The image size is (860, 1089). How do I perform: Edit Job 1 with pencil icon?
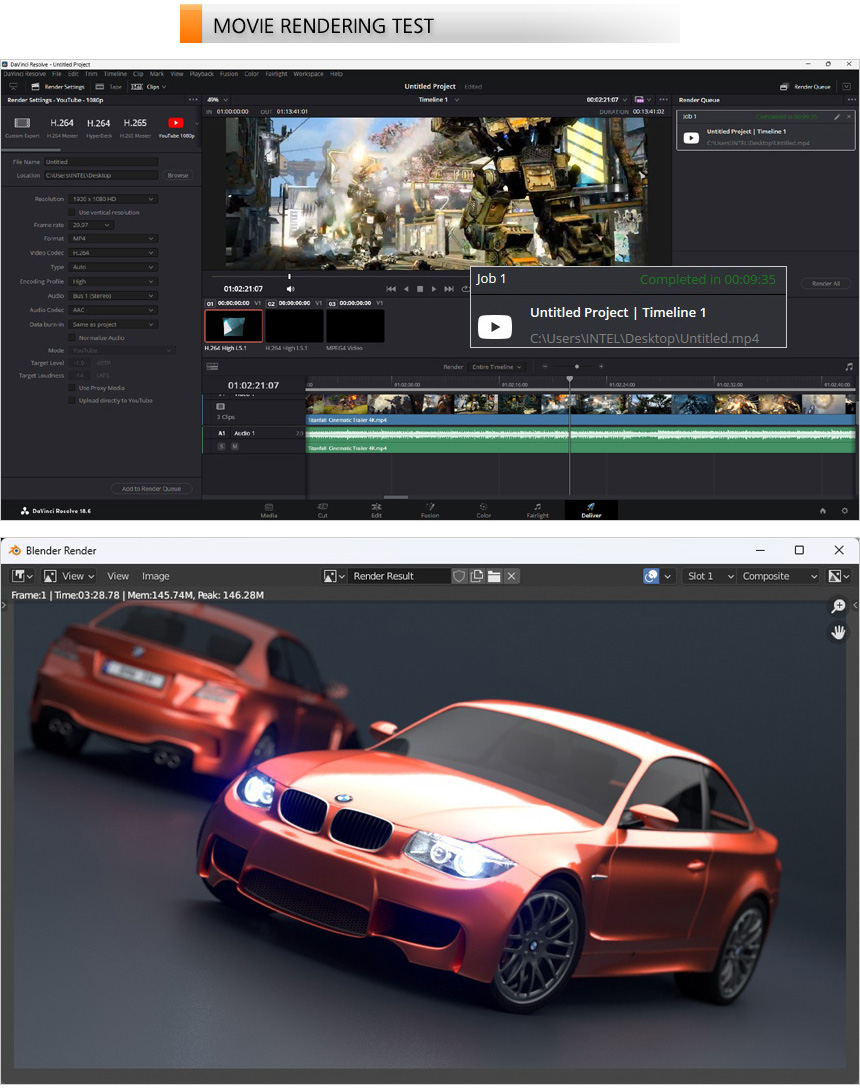click(837, 117)
